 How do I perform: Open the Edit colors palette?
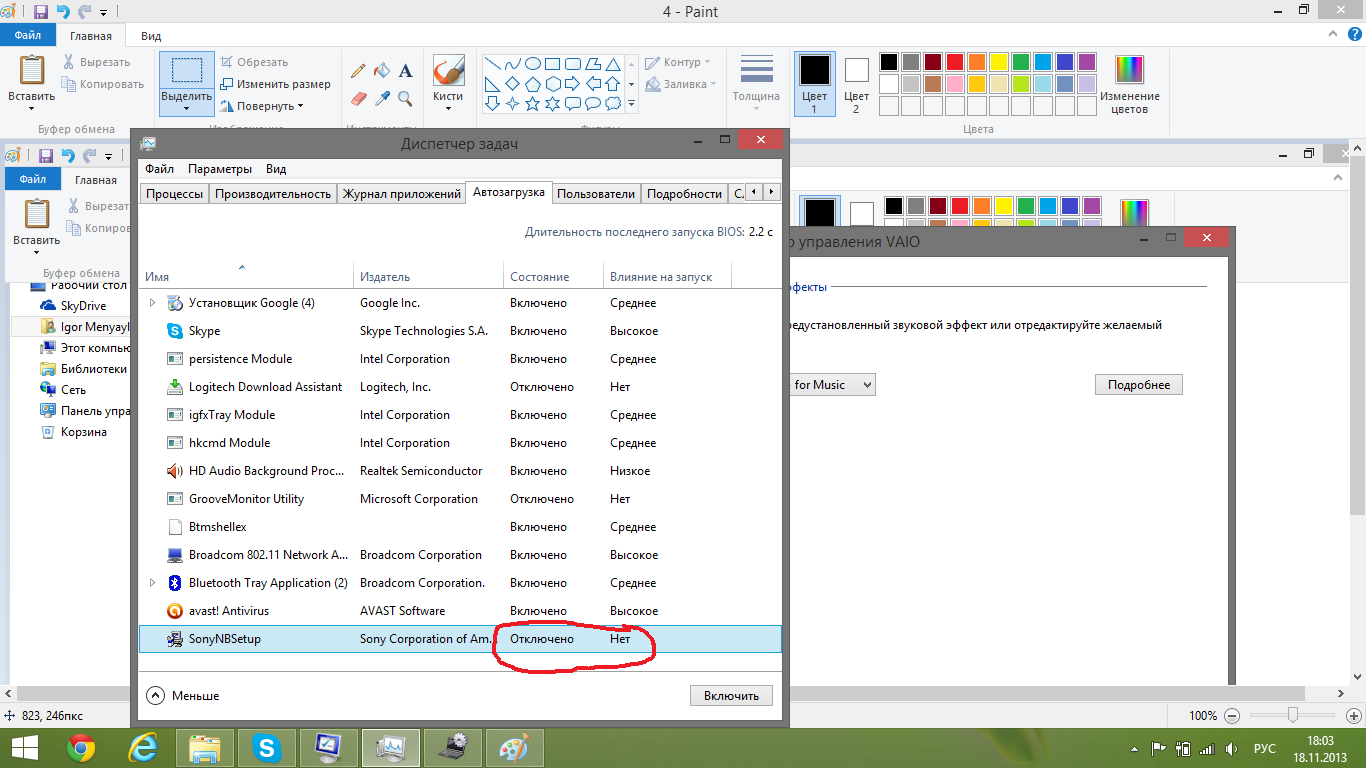[1130, 84]
